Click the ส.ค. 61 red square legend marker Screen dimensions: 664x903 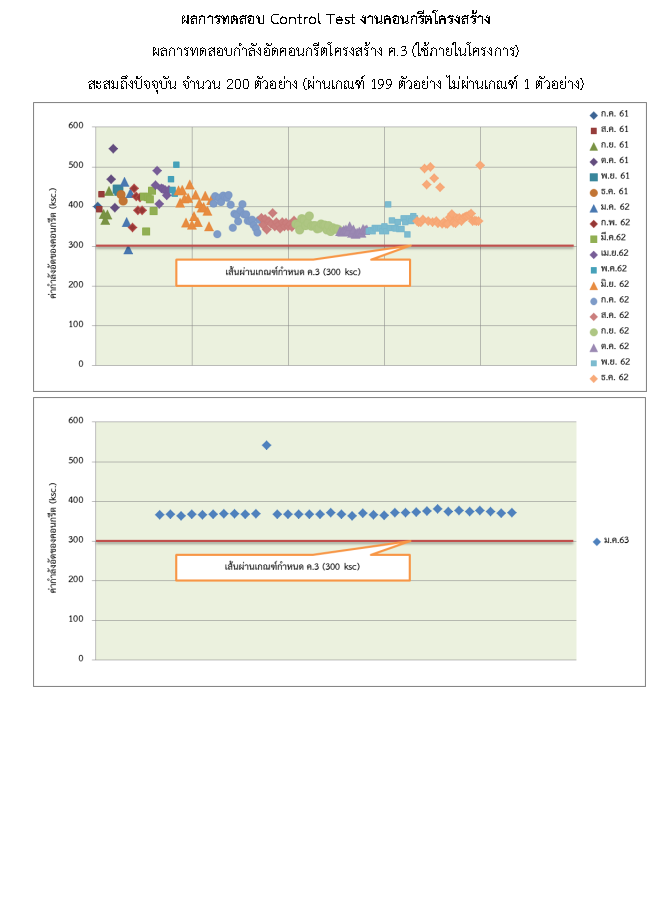(x=594, y=130)
